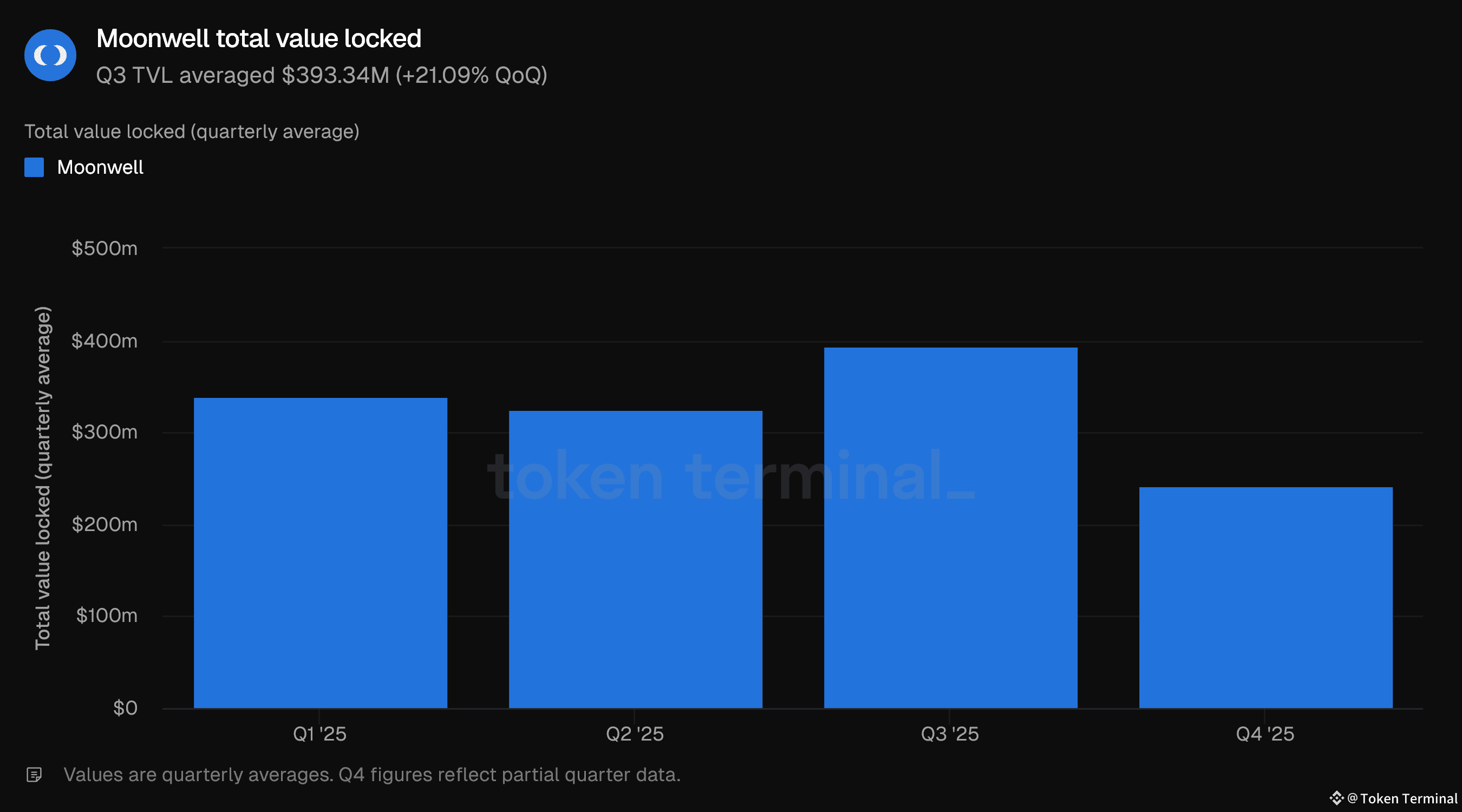1462x812 pixels.
Task: Click the Q1 '25 axis label
Action: 319,734
